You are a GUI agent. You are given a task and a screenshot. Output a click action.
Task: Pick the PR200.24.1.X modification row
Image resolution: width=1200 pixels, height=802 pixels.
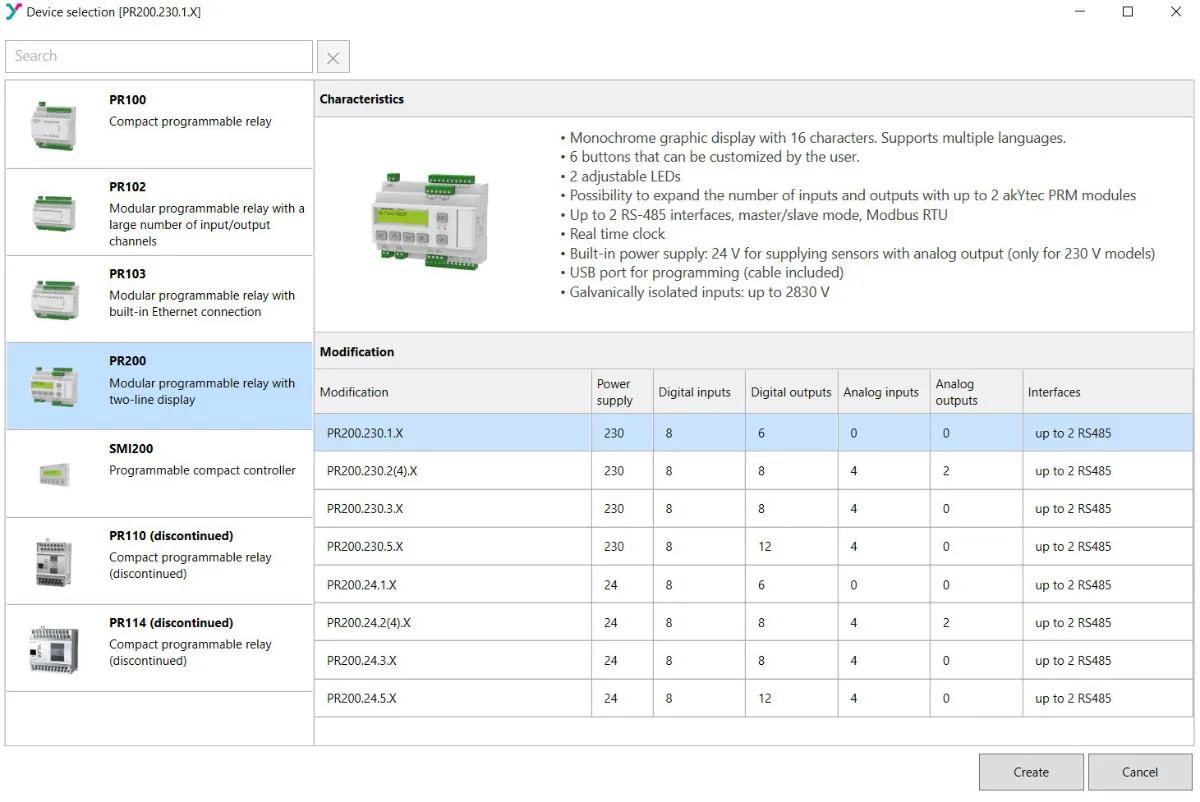click(452, 585)
